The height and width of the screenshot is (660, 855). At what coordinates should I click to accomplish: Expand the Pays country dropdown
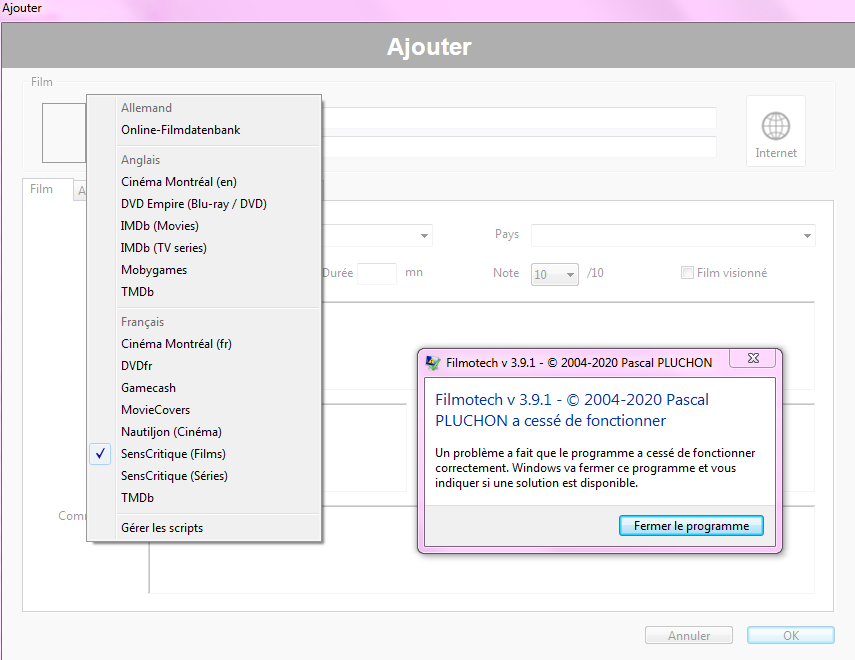coord(807,236)
